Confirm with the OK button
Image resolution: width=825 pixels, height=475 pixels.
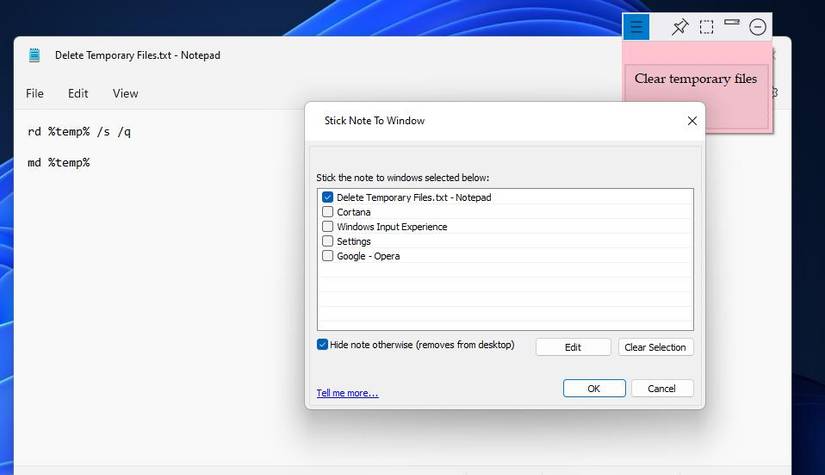pyautogui.click(x=594, y=388)
